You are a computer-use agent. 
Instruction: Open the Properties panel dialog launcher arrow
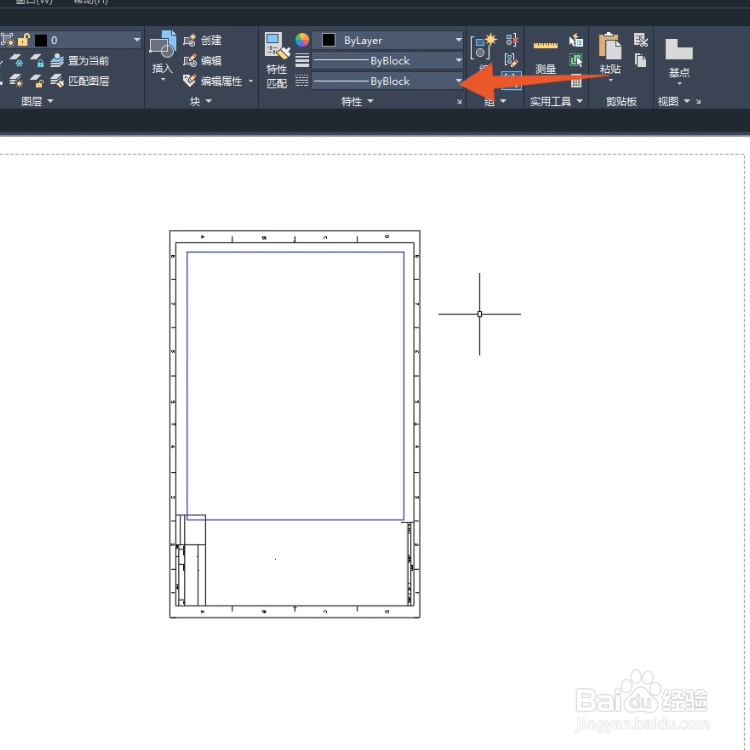coord(459,101)
